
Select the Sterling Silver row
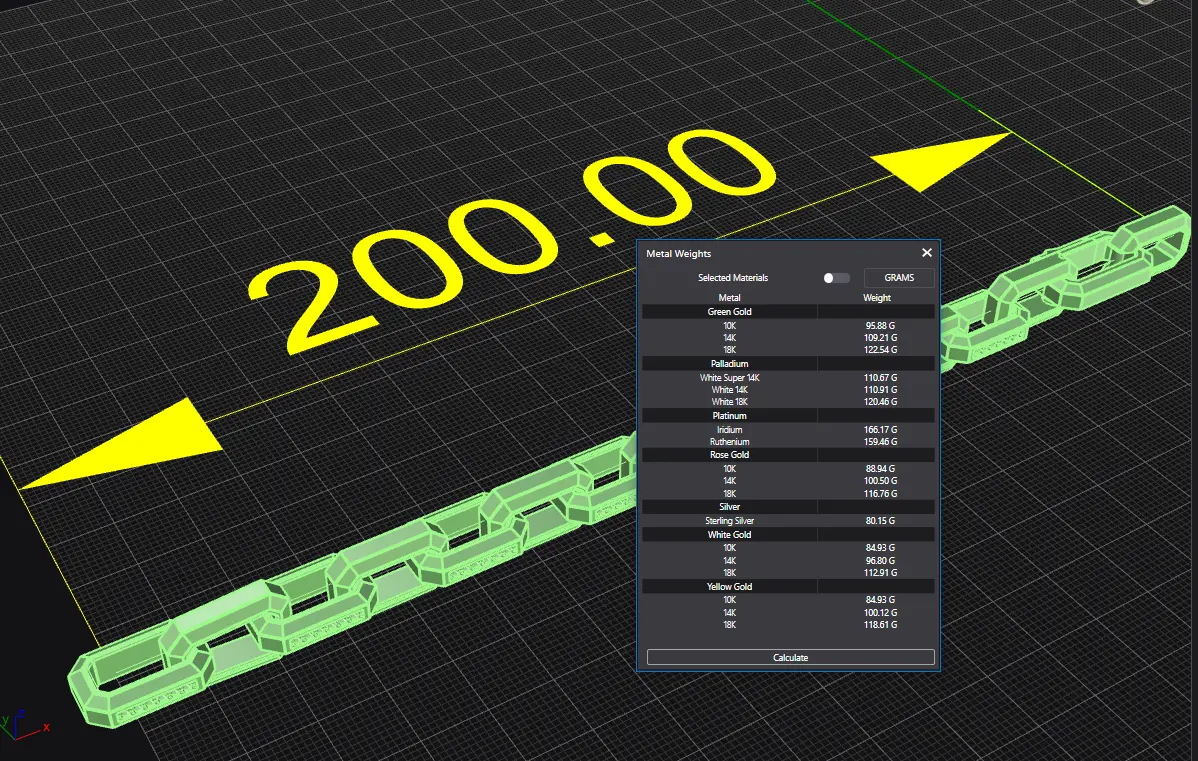(788, 520)
